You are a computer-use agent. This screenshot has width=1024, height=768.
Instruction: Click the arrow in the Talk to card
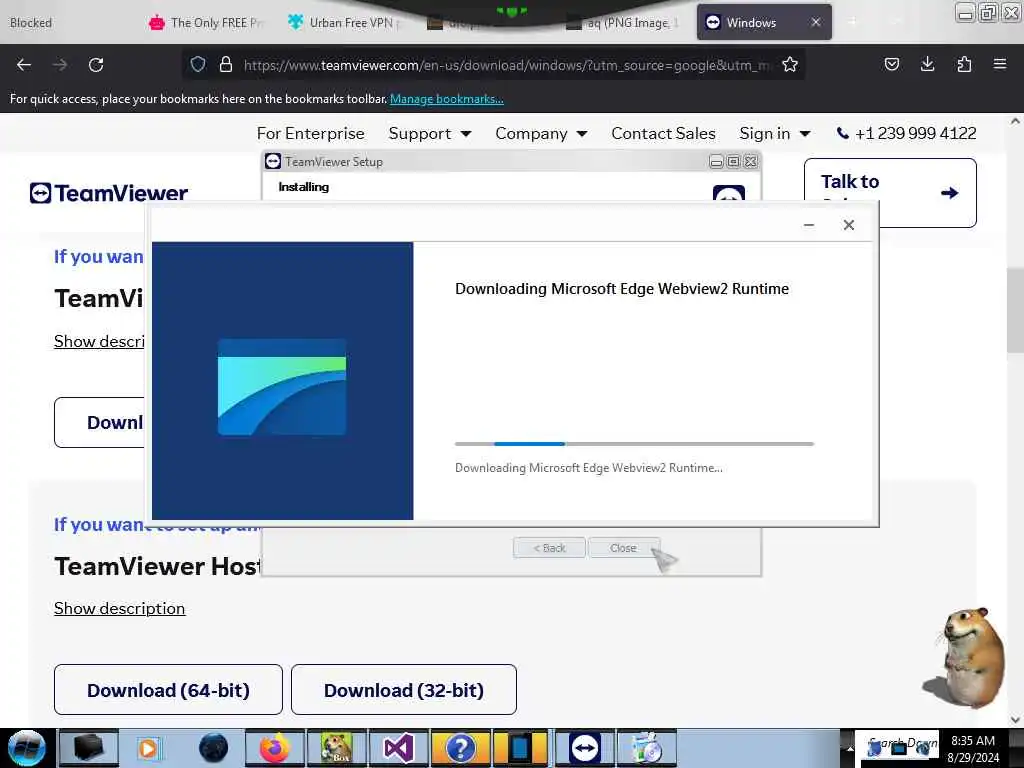[950, 193]
